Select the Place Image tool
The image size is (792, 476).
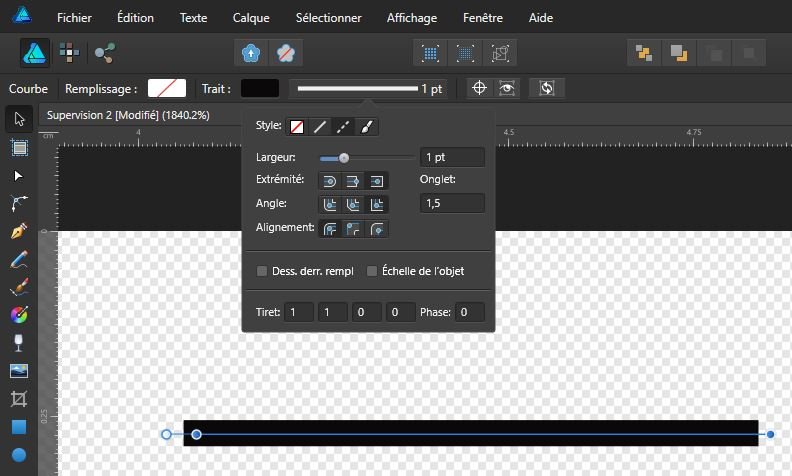click(x=19, y=371)
